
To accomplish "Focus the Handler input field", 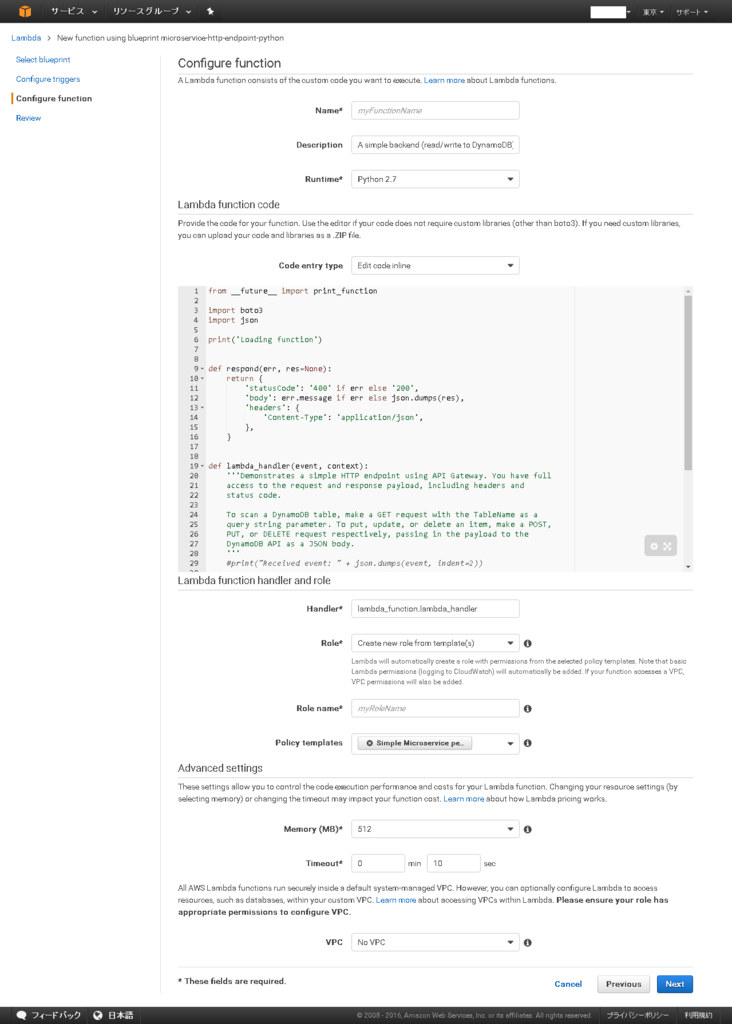I will click(435, 609).
